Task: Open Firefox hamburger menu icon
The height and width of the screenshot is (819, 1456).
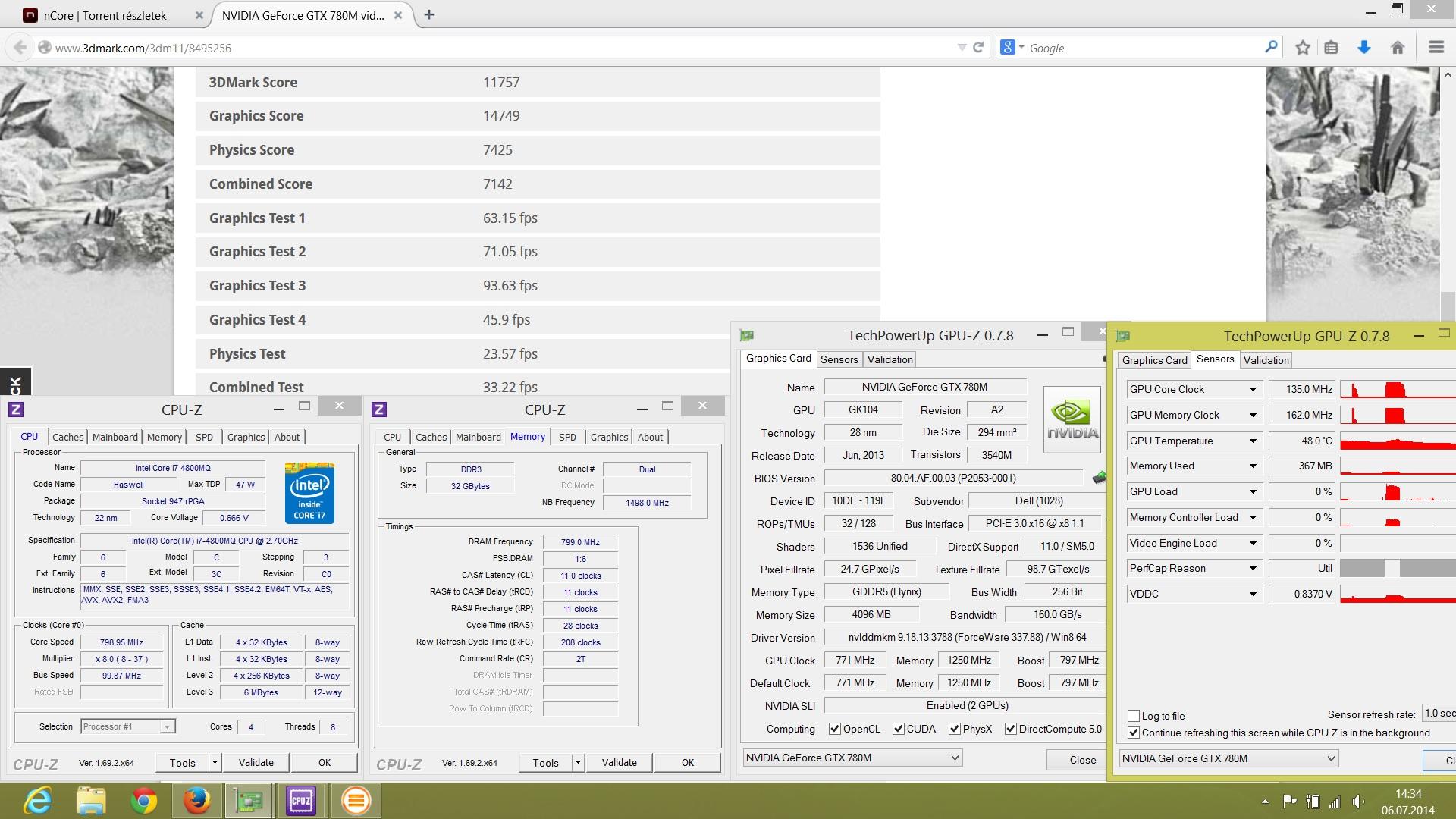Action: [1436, 48]
